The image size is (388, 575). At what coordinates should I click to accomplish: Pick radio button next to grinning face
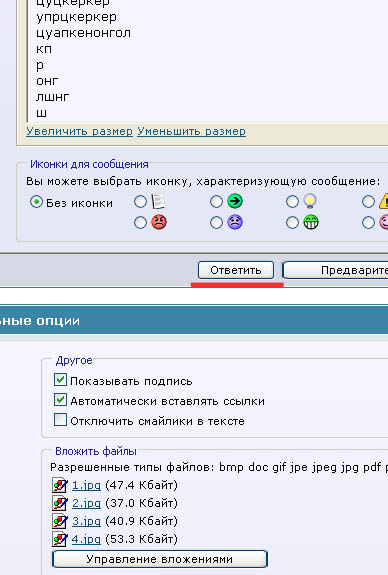[x=292, y=223]
